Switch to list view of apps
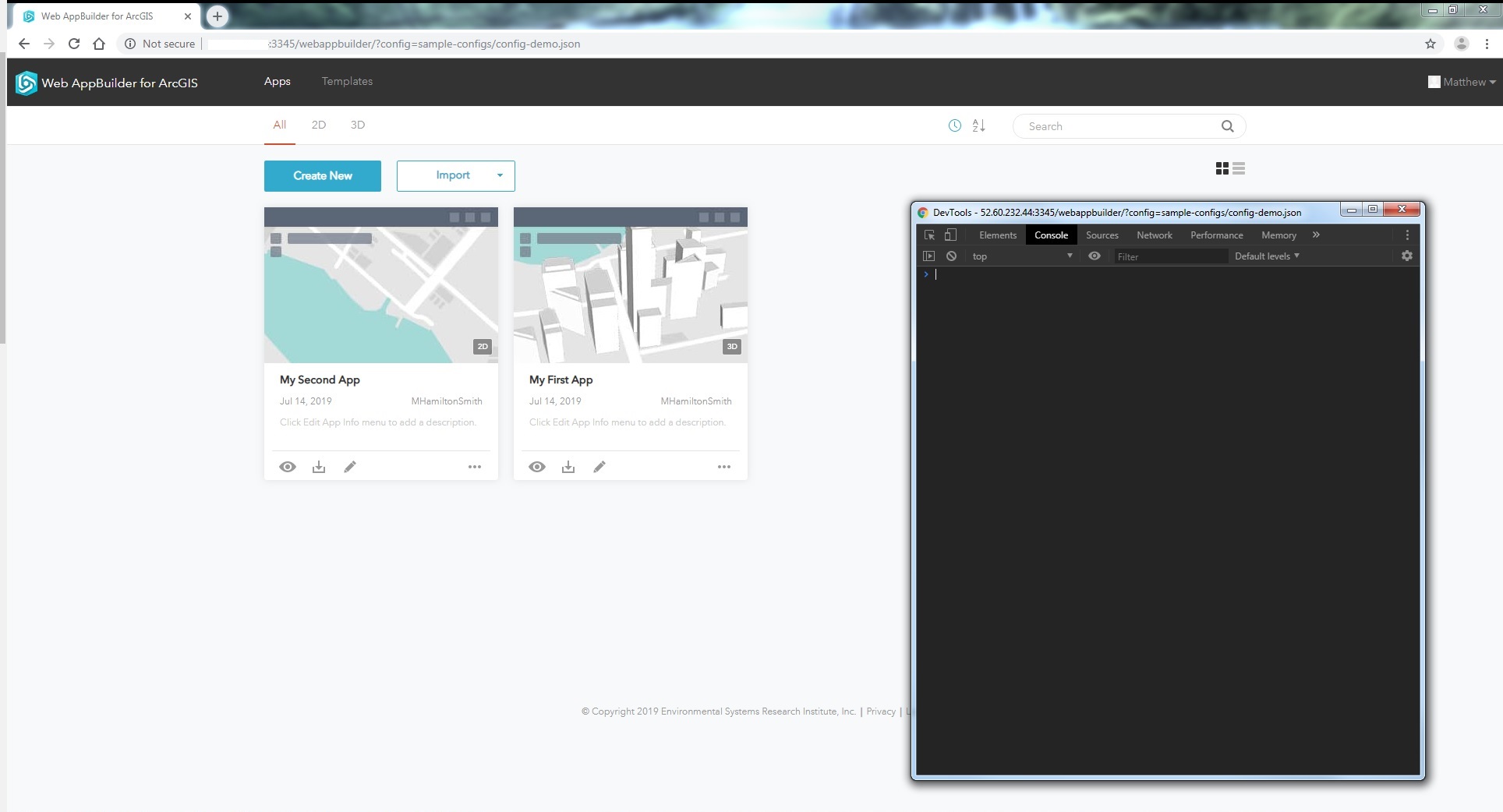 pyautogui.click(x=1239, y=168)
